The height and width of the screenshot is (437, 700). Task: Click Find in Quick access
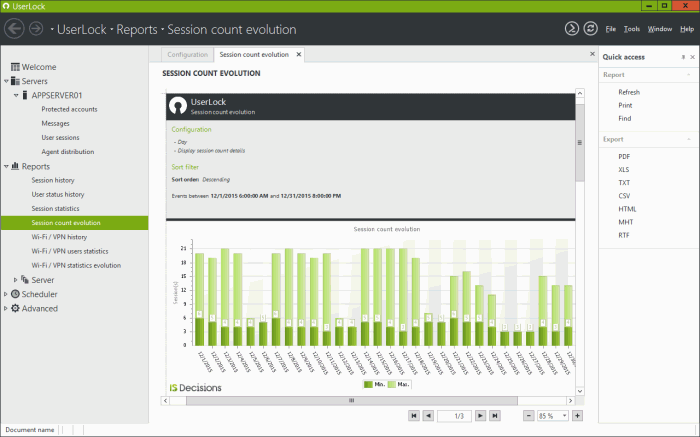click(x=625, y=119)
